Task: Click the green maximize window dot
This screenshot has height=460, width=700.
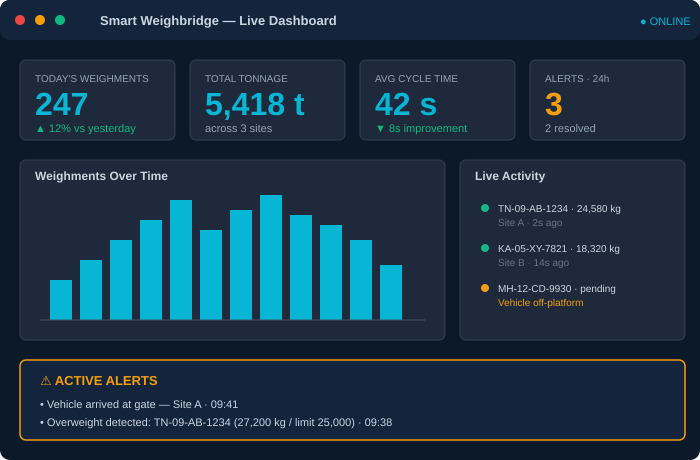Action: coord(60,20)
